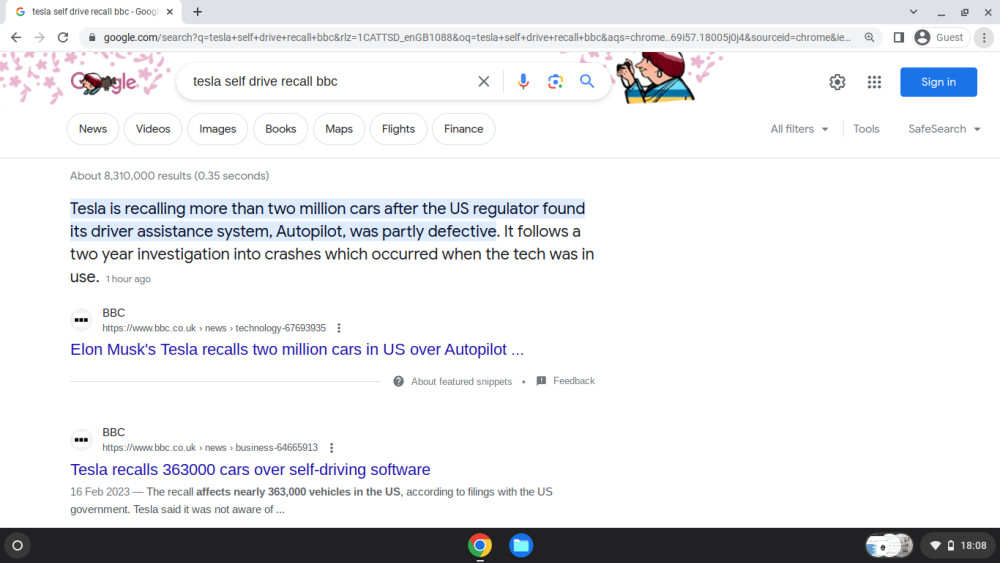
Task: Open the Guest profile menu
Action: coord(941,38)
